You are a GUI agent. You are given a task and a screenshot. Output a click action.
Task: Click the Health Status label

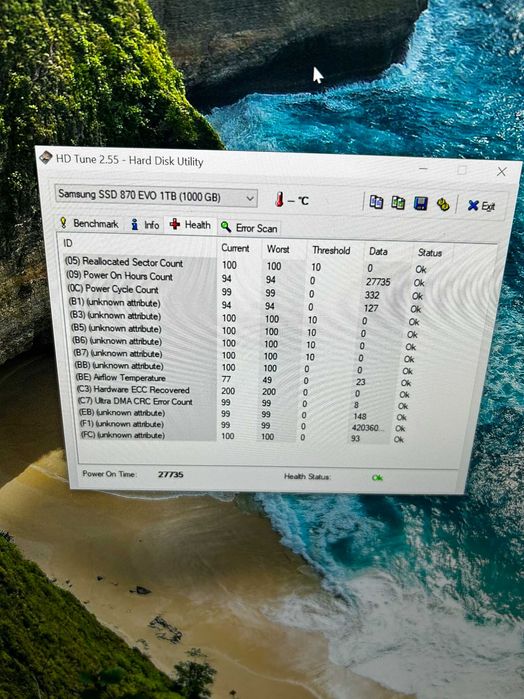point(307,477)
